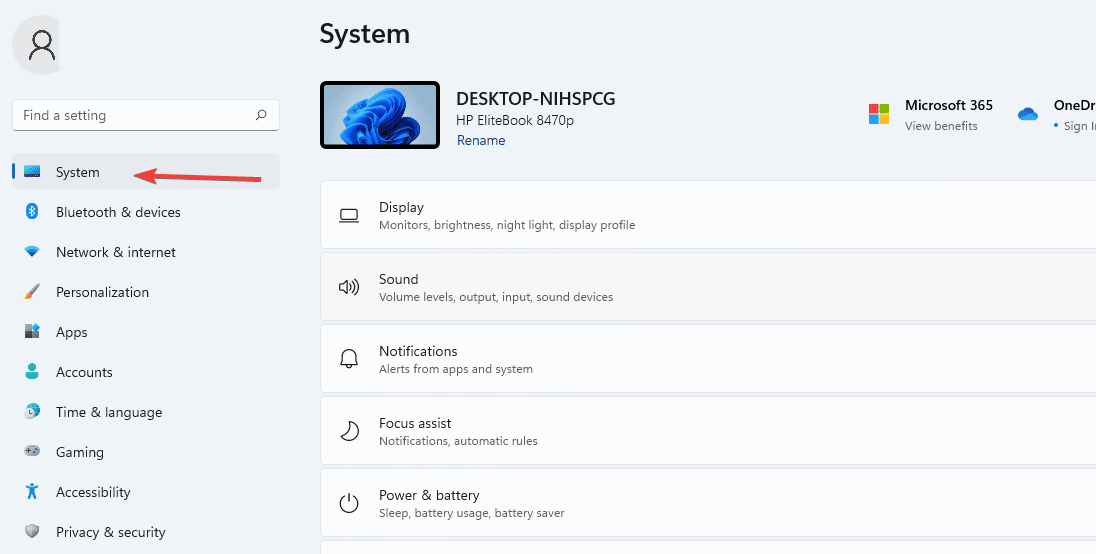Open the Apps settings label
Image resolution: width=1096 pixels, height=554 pixels.
(71, 332)
